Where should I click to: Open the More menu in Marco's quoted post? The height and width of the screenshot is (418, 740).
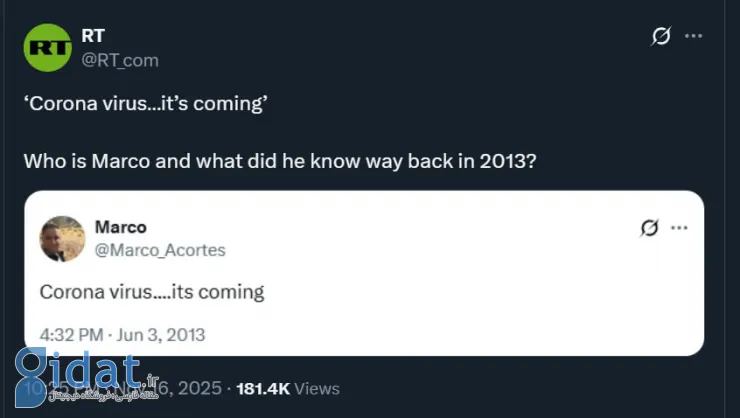(x=679, y=228)
